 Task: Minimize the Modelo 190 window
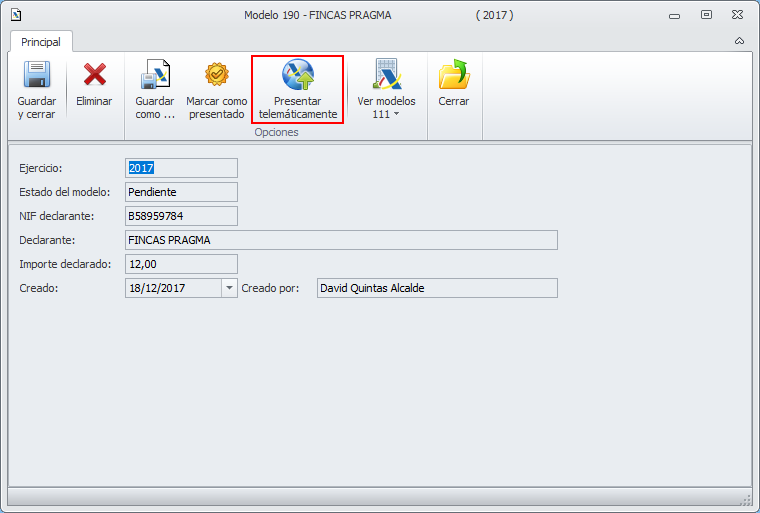pos(674,16)
